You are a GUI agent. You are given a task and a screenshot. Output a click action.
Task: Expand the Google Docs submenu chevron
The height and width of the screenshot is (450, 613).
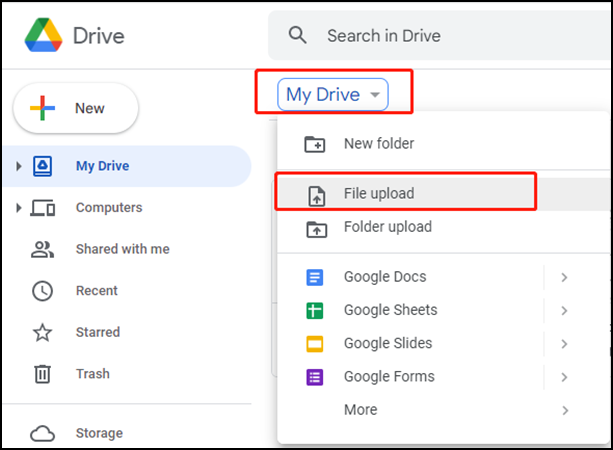click(x=564, y=278)
